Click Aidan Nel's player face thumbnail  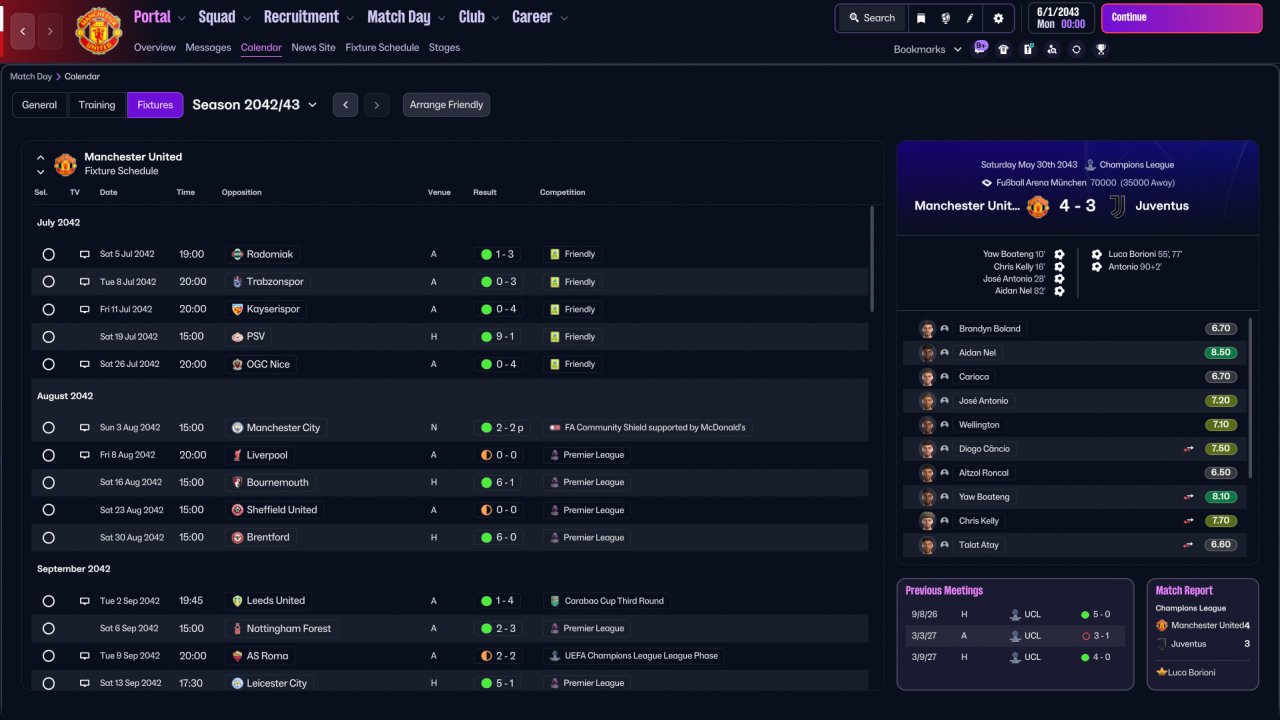point(927,353)
